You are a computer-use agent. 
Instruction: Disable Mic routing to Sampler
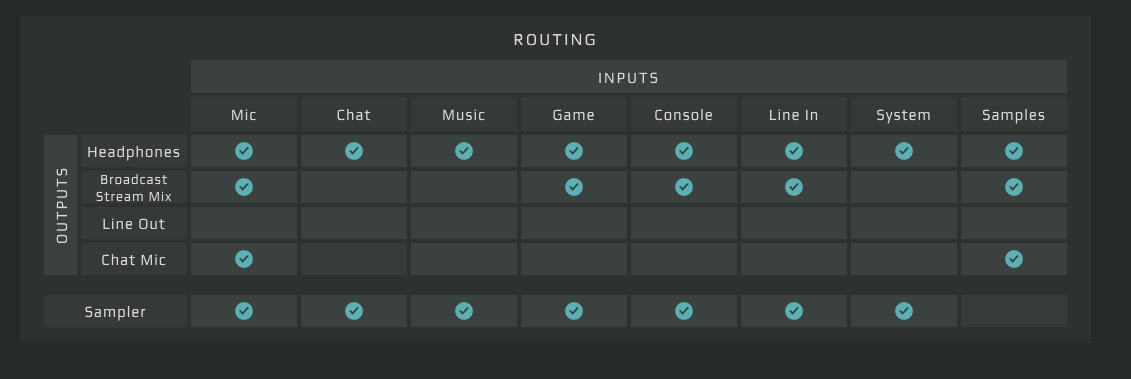(x=244, y=311)
